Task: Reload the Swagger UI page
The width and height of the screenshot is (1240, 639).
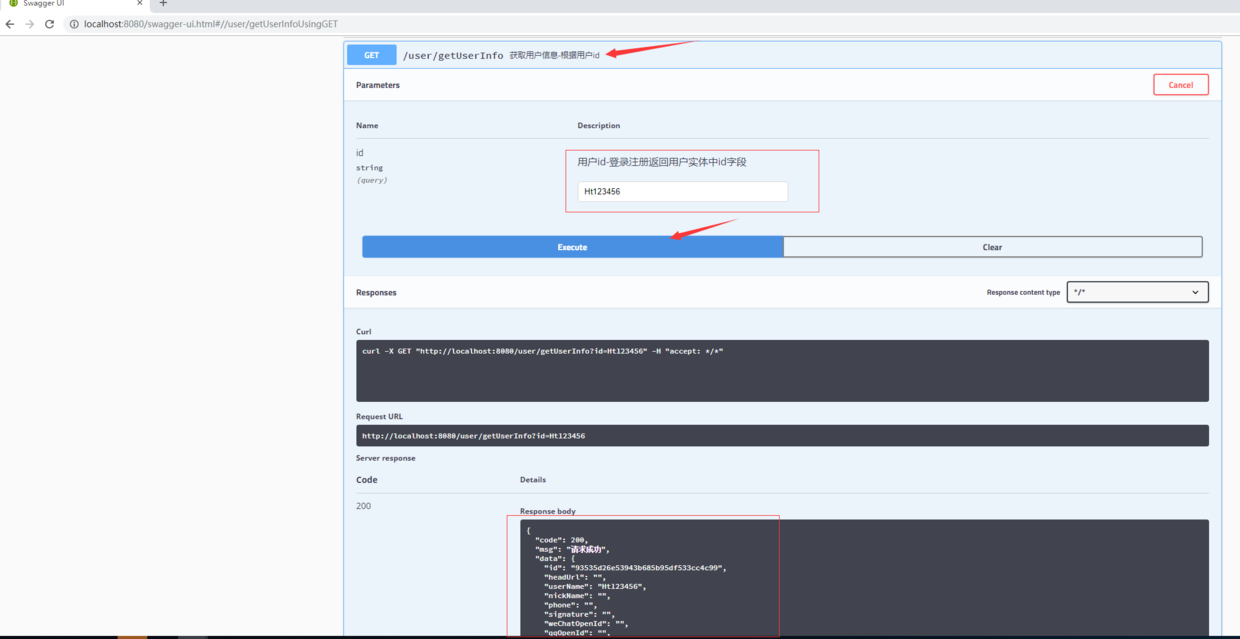Action: pyautogui.click(x=49, y=24)
